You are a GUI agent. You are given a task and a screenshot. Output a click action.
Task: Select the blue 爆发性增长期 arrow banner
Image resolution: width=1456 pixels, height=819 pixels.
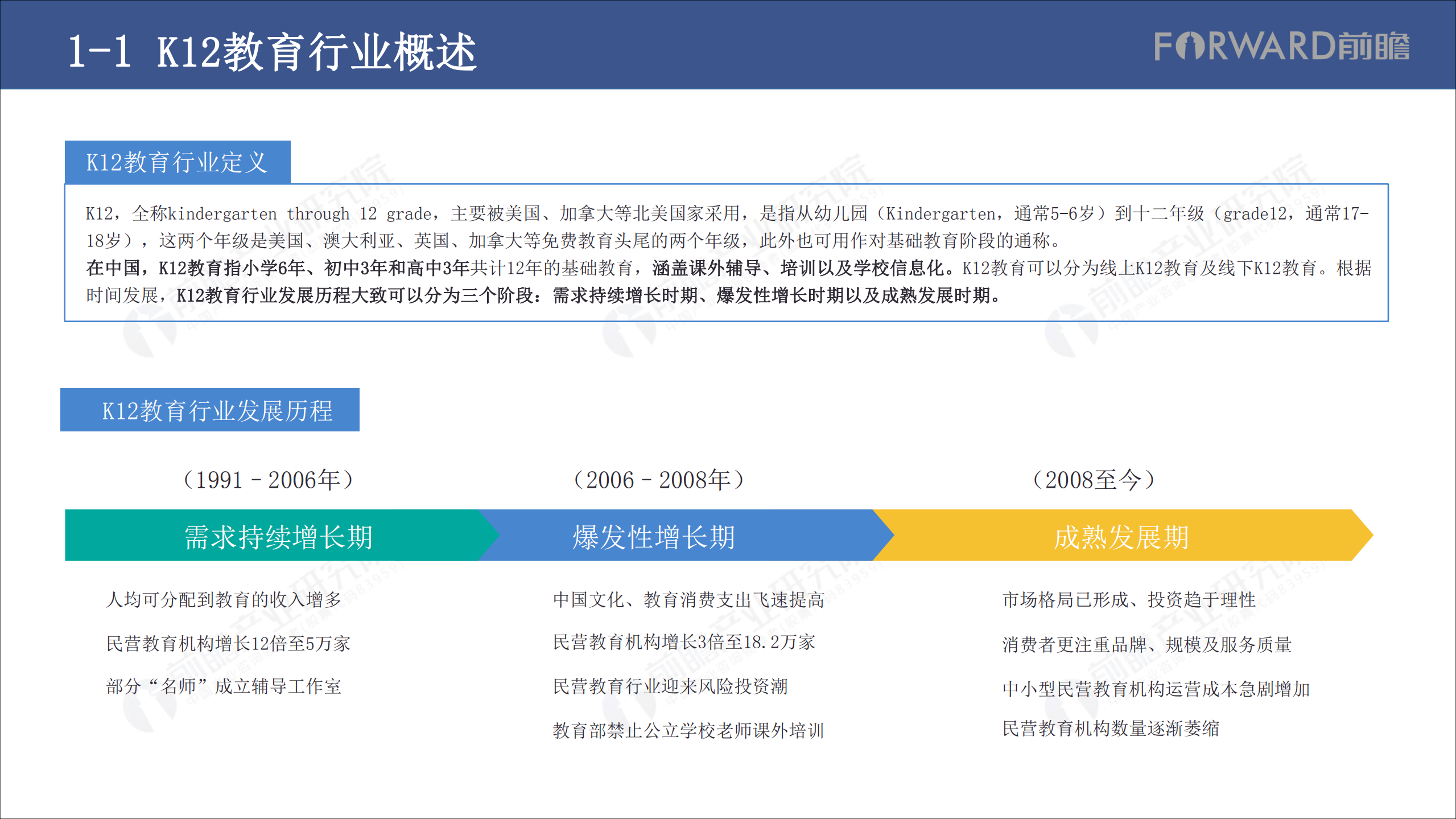pyautogui.click(x=654, y=535)
